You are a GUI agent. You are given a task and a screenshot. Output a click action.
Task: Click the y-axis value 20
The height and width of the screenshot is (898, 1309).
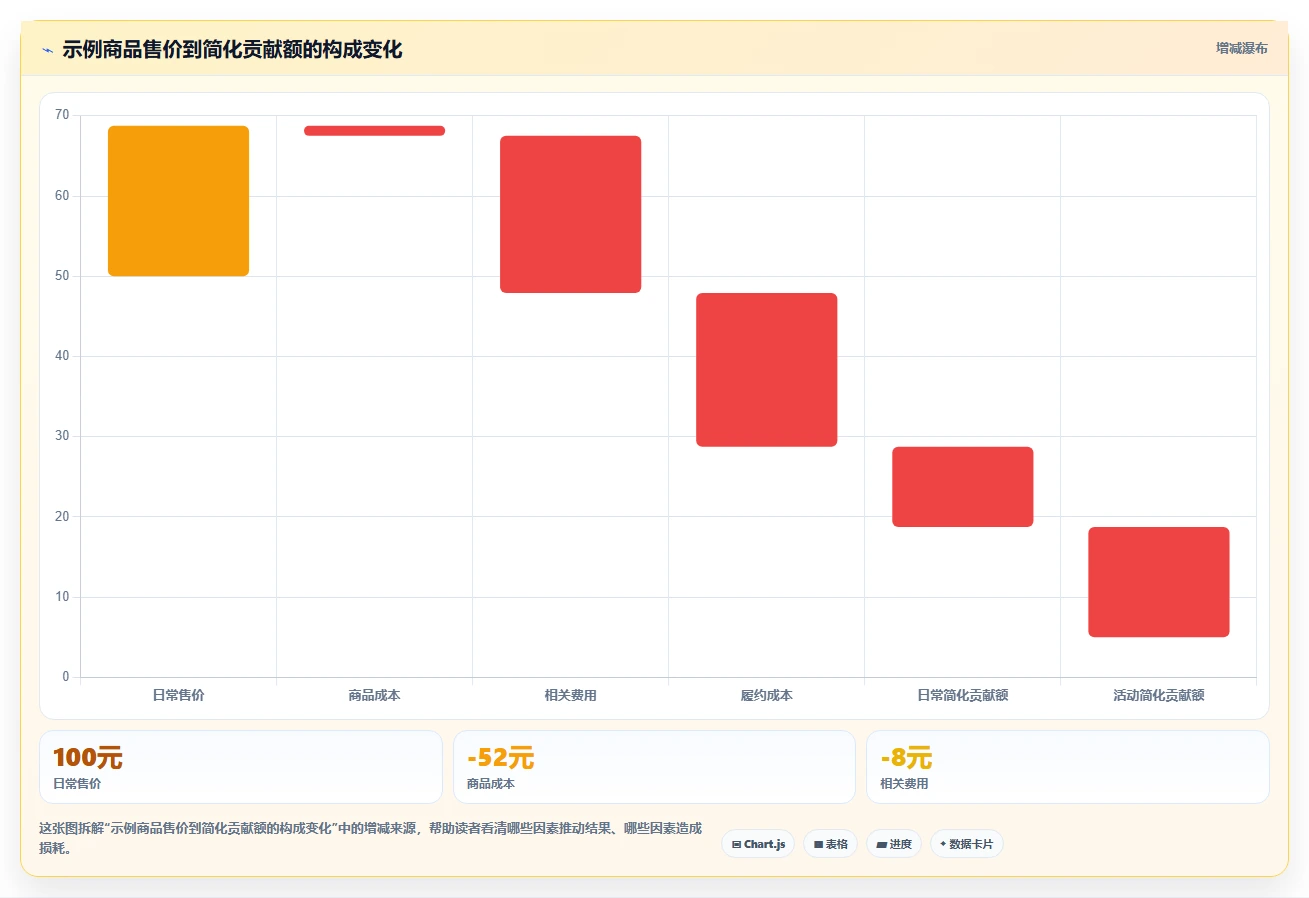pyautogui.click(x=62, y=517)
